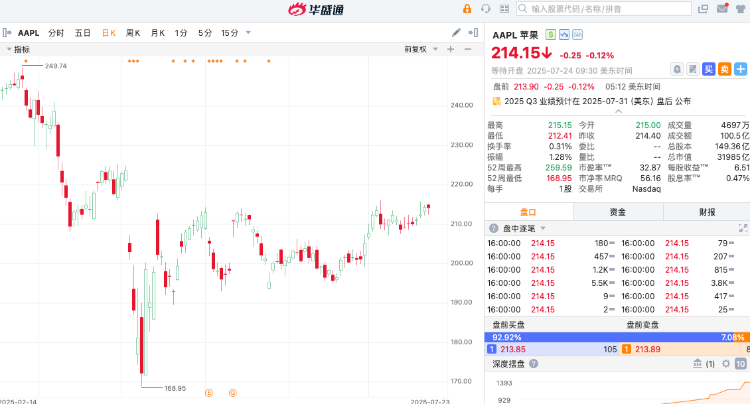Collapse left panel icon beside AAPL
750x404 pixels.
tap(7, 33)
